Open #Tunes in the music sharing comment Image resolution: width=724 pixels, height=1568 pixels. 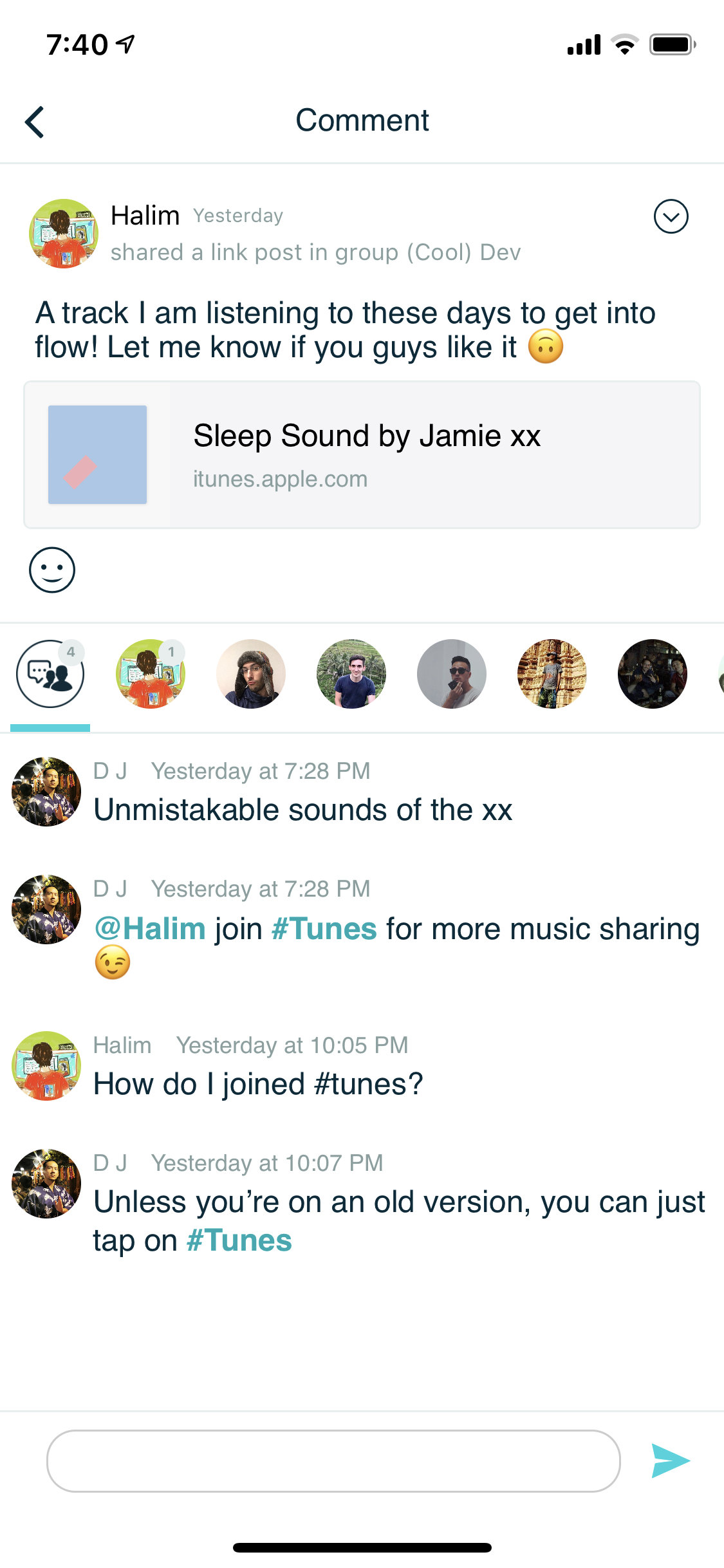(x=324, y=929)
